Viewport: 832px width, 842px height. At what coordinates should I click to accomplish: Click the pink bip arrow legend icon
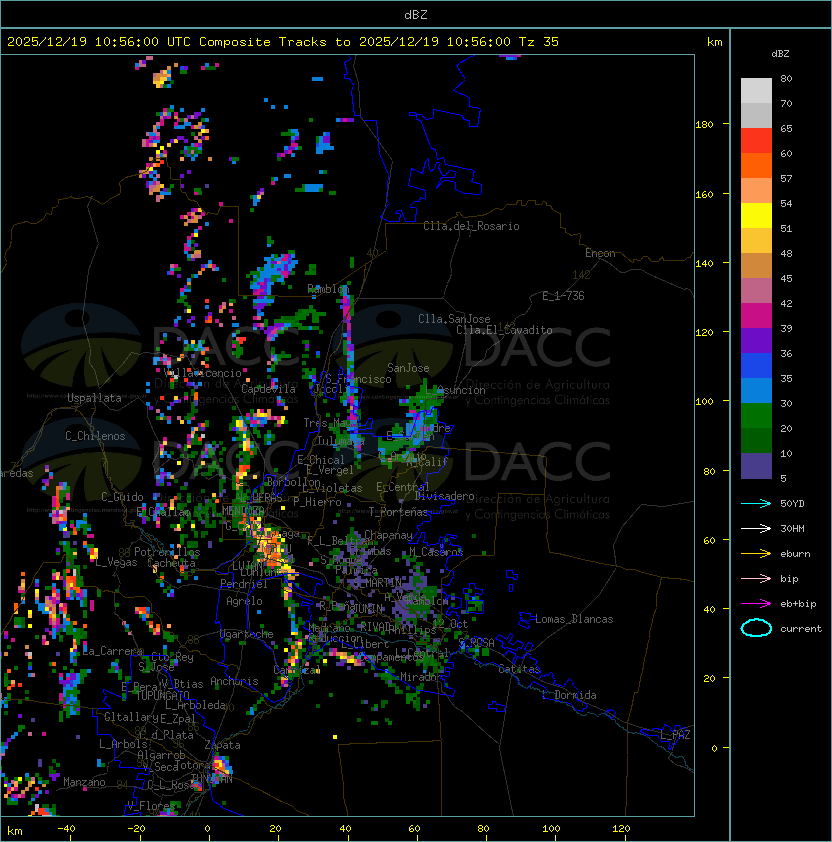[756, 578]
